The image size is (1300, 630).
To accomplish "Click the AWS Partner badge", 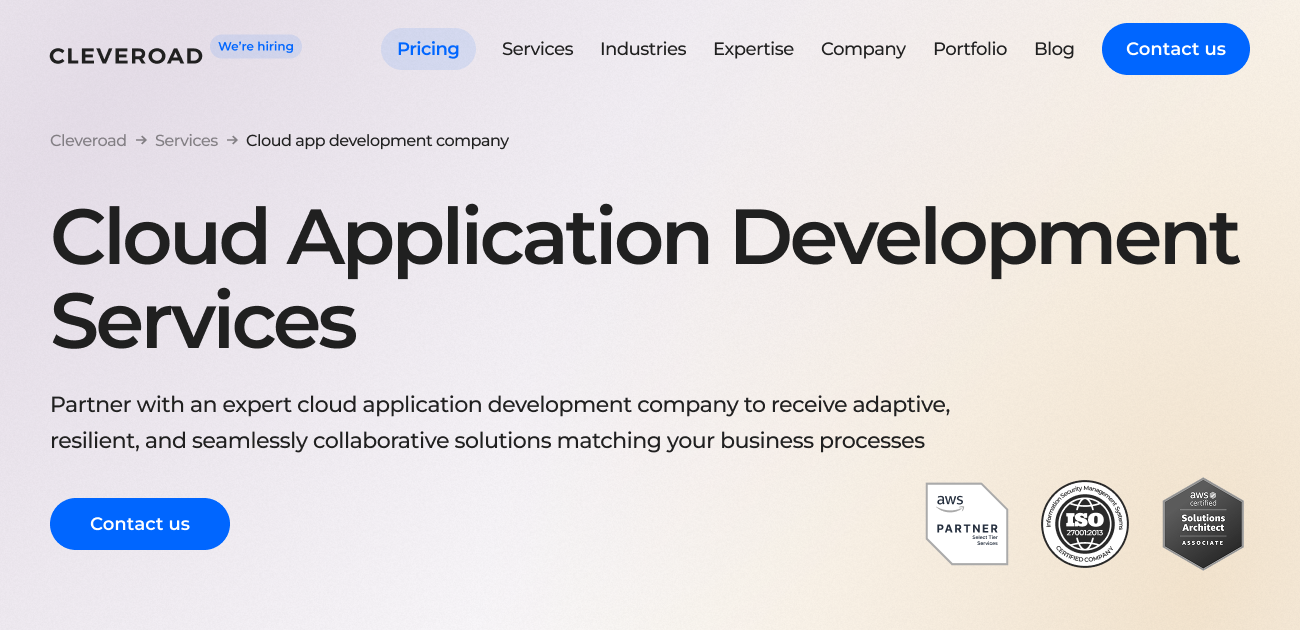I will [966, 524].
